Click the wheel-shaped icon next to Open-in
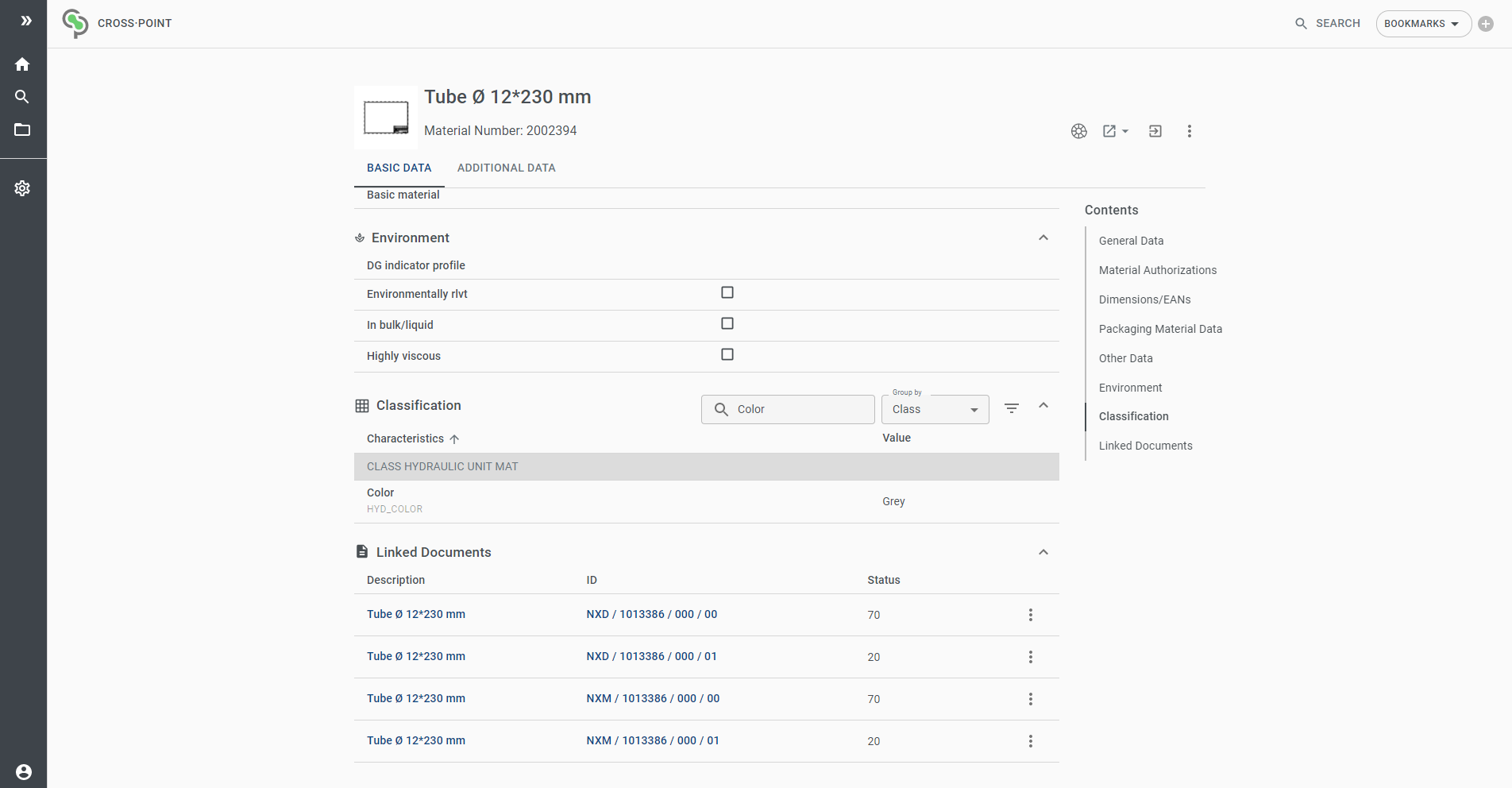This screenshot has width=1512, height=788. 1079,131
